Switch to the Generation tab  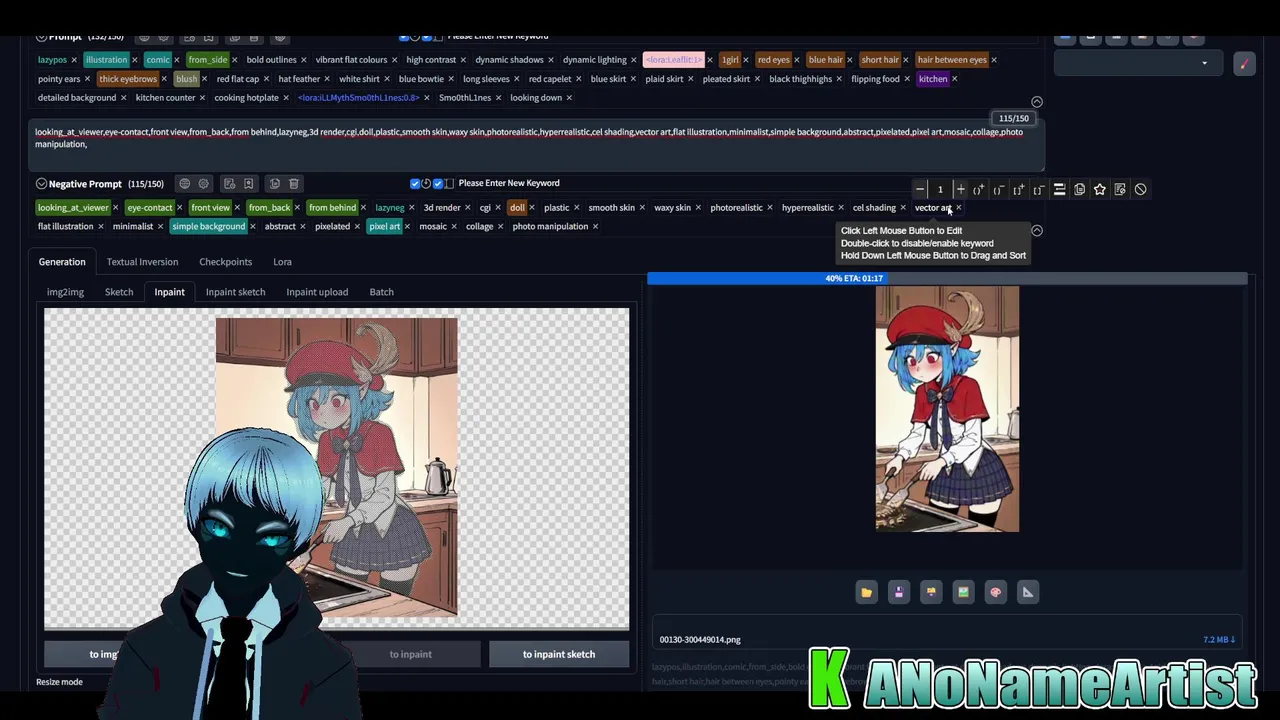coord(62,262)
